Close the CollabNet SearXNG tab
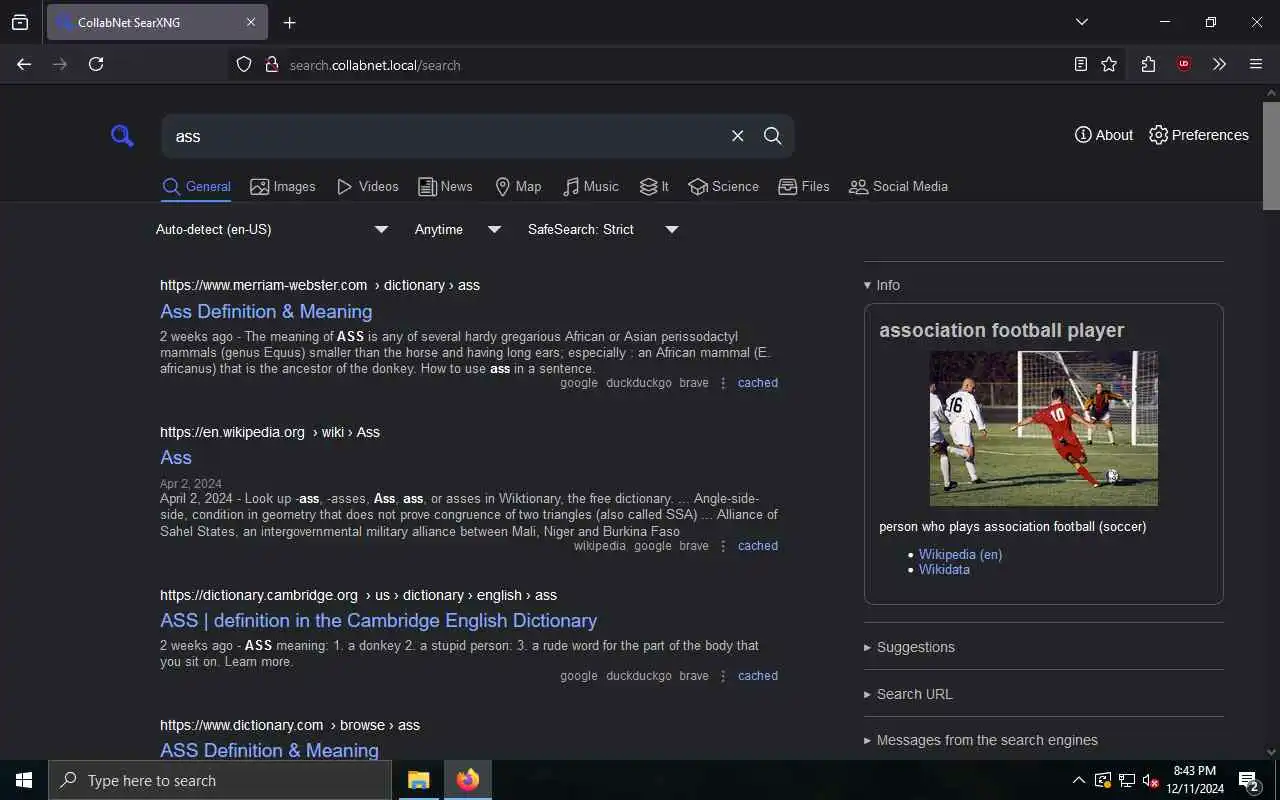Viewport: 1280px width, 800px height. (x=251, y=22)
